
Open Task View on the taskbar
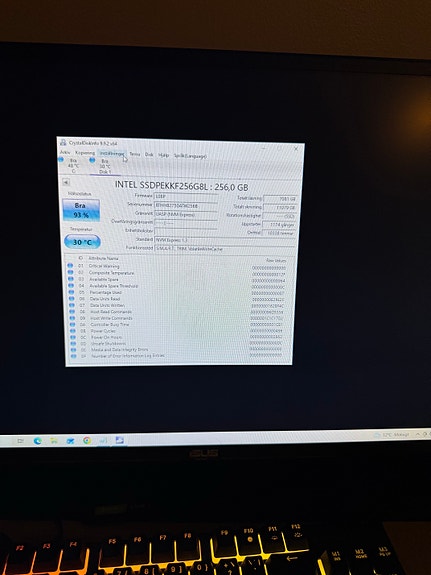21,441
